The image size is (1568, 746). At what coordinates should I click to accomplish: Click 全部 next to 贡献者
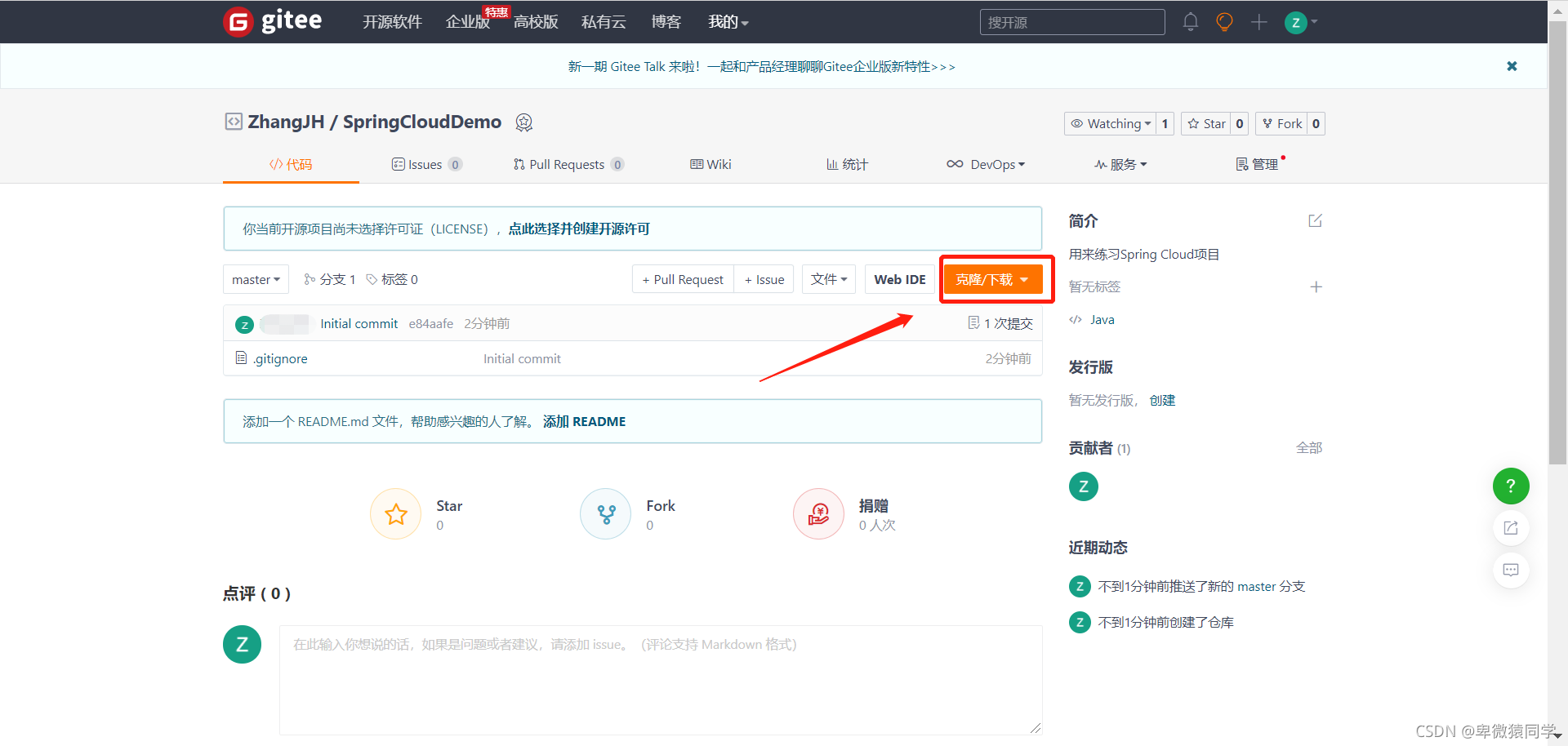(x=1309, y=447)
